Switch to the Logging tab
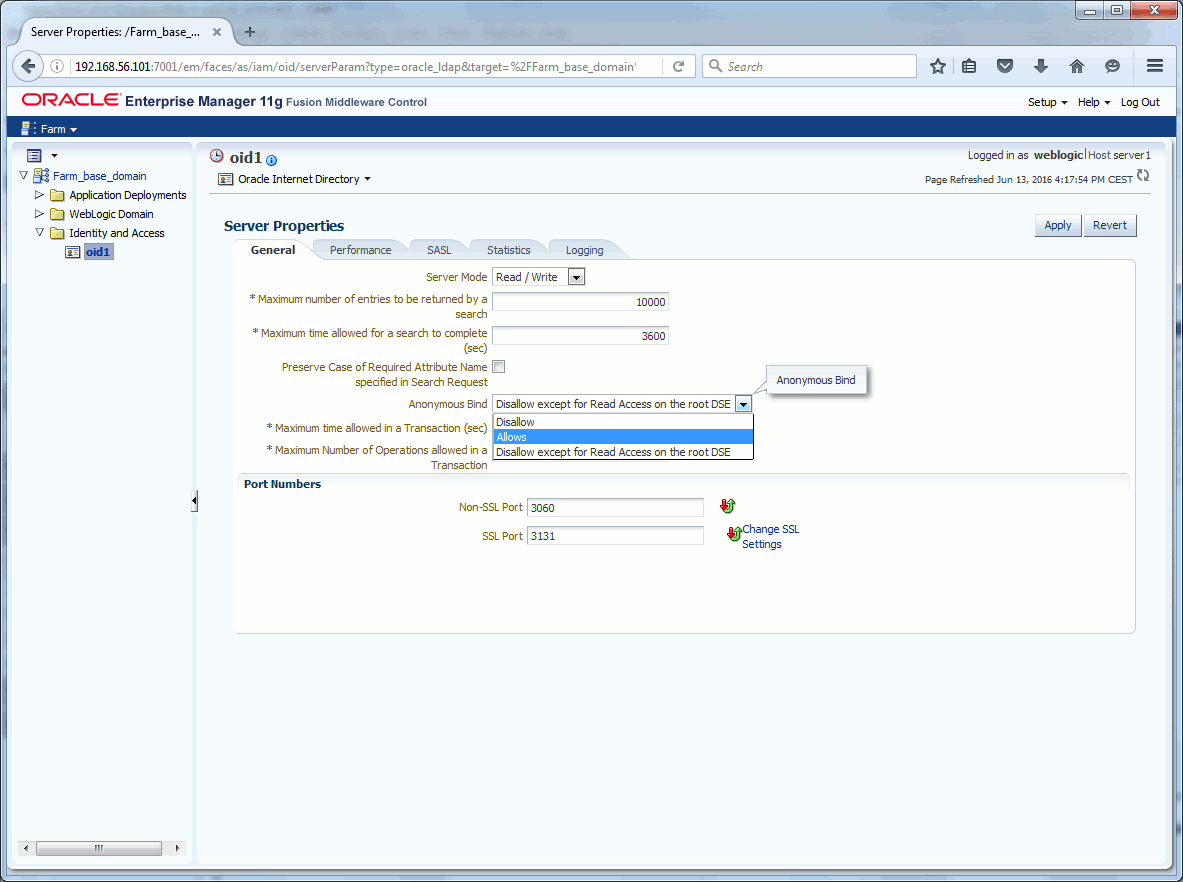 click(585, 250)
